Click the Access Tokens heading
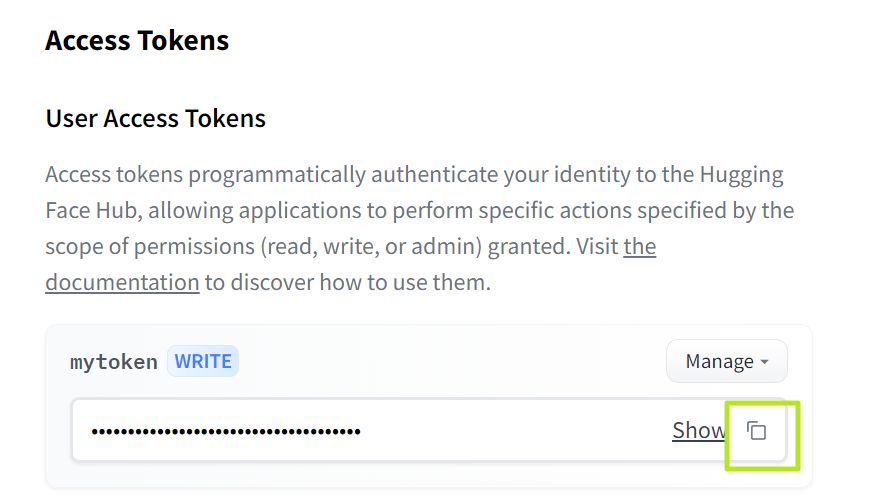This screenshot has width=871, height=504. [137, 41]
